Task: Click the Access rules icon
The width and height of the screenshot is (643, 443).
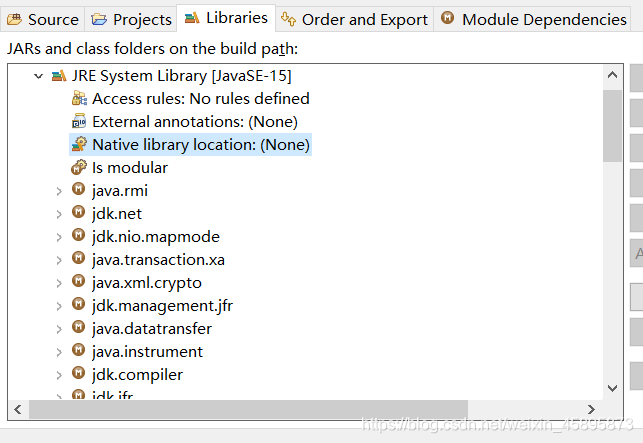Action: click(x=79, y=98)
